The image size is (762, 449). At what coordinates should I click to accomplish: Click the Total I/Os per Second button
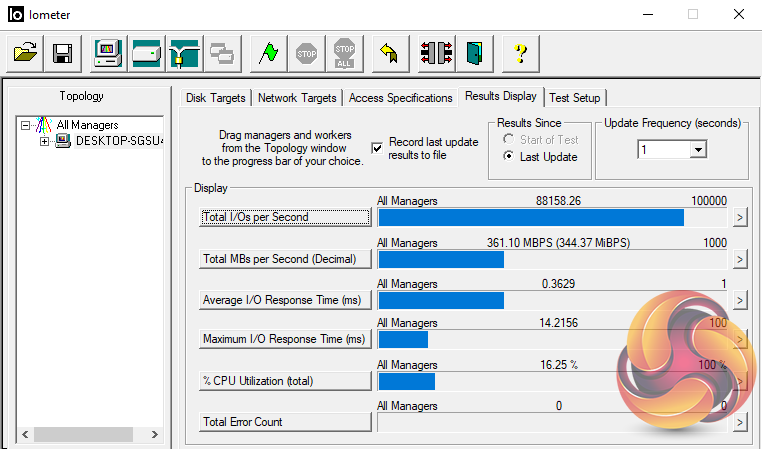pyautogui.click(x=285, y=217)
